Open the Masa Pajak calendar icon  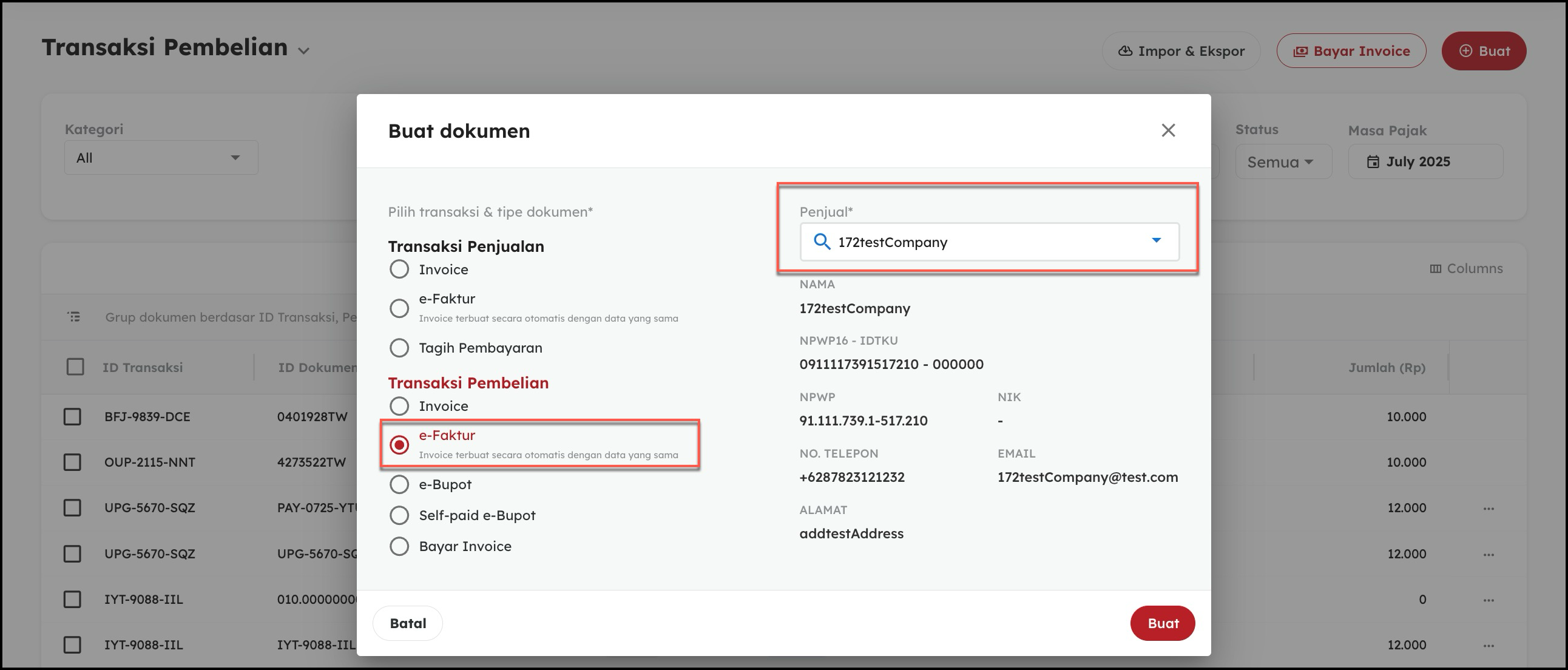tap(1373, 162)
